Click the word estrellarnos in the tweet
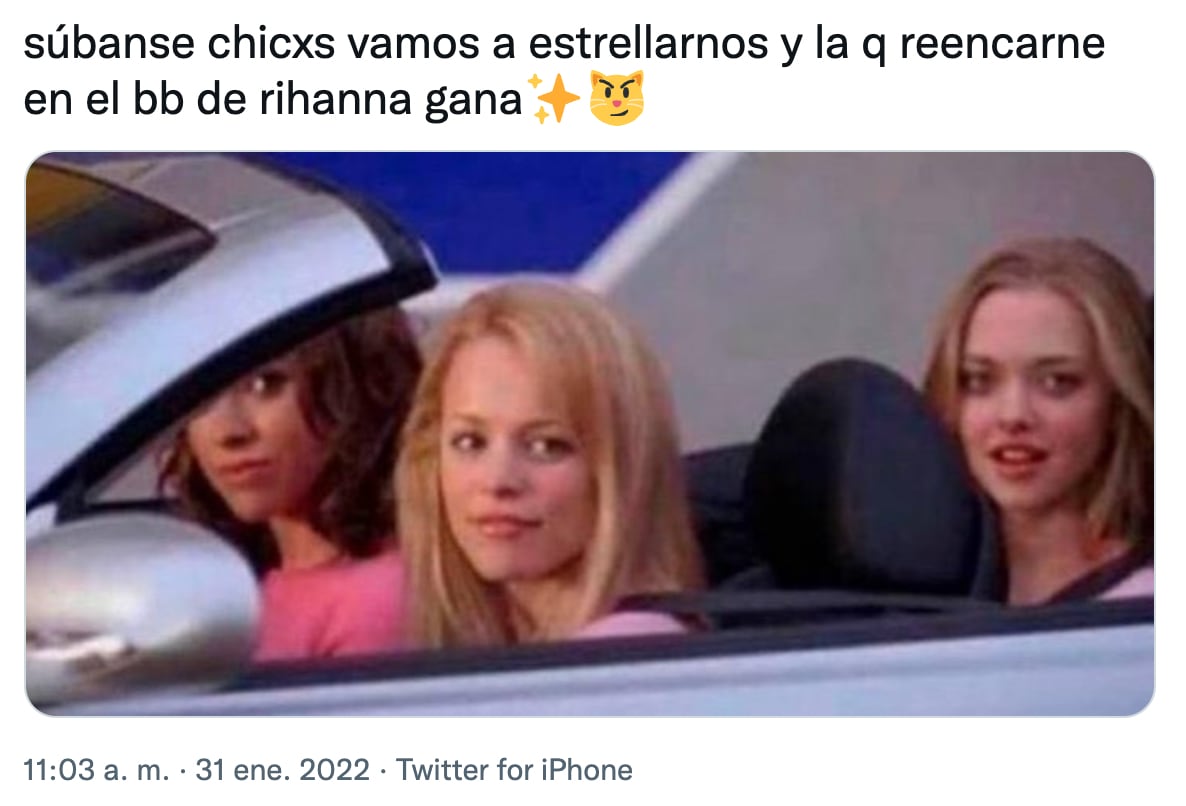 [x=648, y=43]
